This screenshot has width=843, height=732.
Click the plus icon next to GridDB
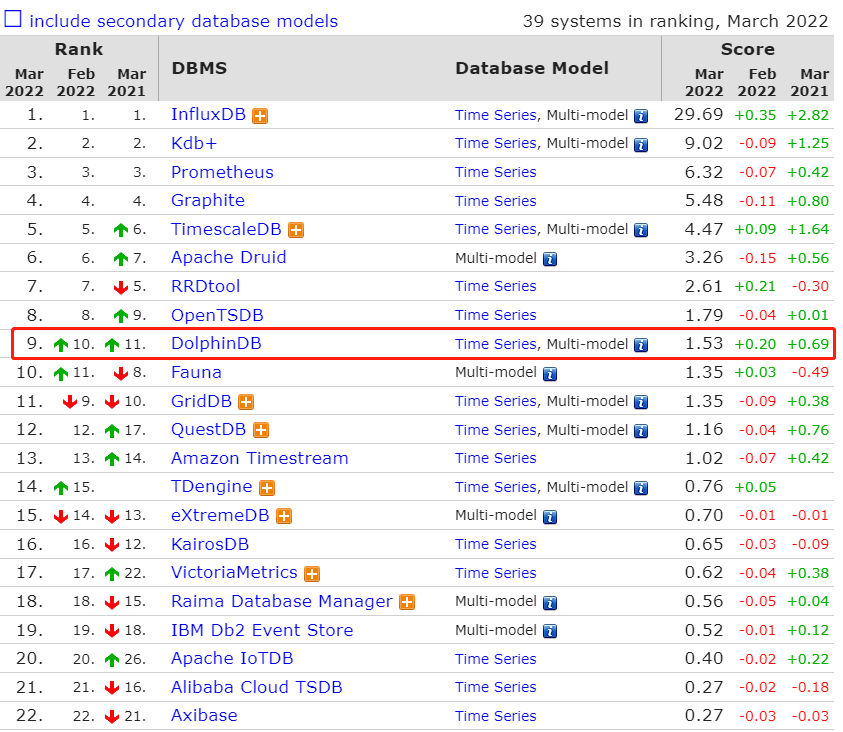[x=246, y=402]
